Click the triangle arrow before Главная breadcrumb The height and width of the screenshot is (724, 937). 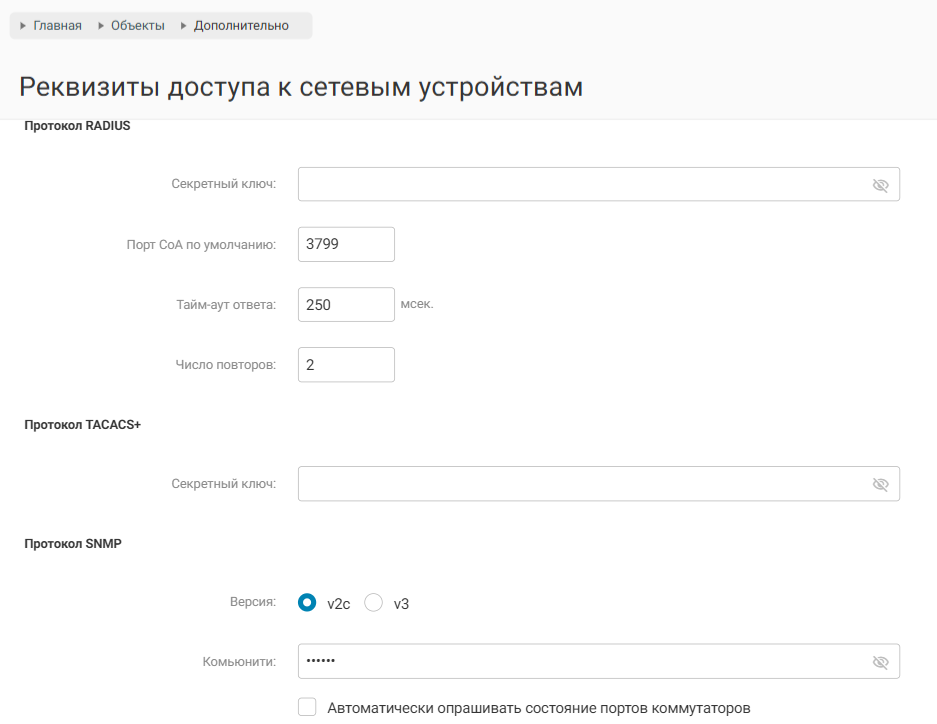(x=23, y=26)
